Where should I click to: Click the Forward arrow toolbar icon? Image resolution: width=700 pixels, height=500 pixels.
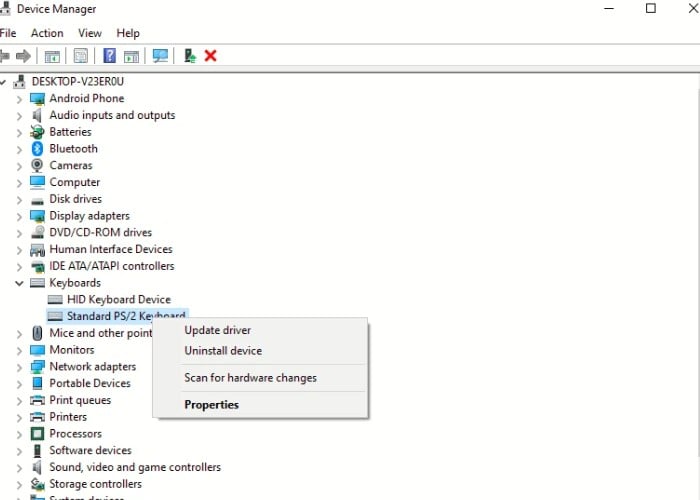[x=22, y=56]
